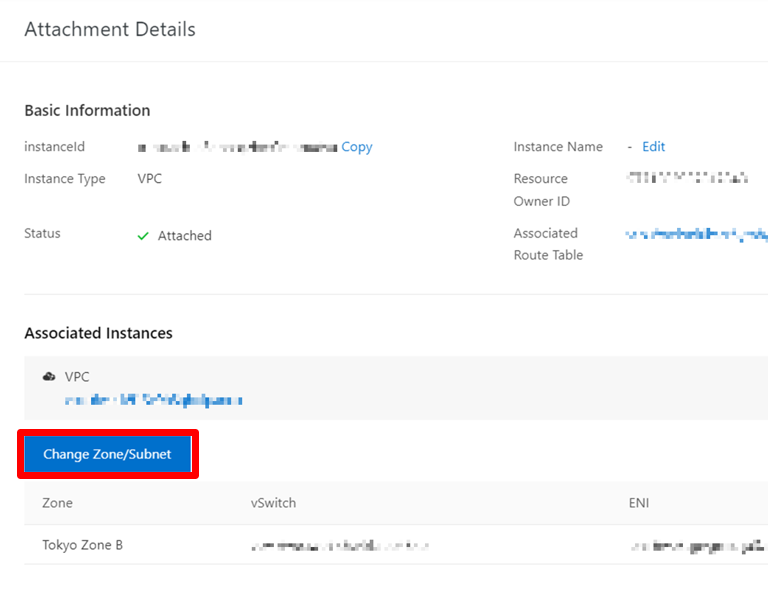Click the VPC cloud icon
Screen dimensions: 768x592
(x=49, y=377)
